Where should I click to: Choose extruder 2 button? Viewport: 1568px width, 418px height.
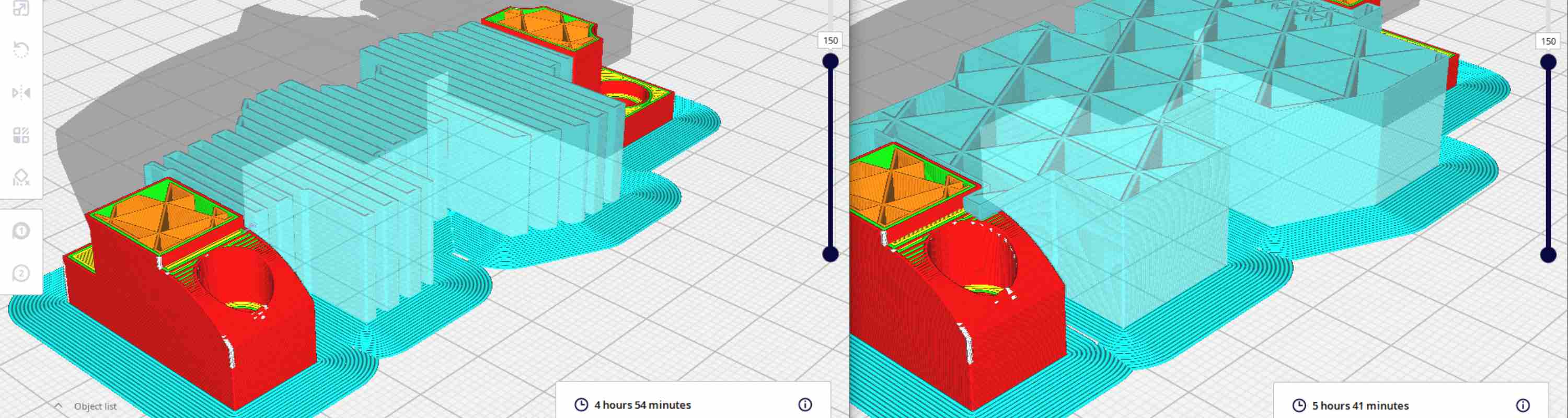tap(21, 273)
